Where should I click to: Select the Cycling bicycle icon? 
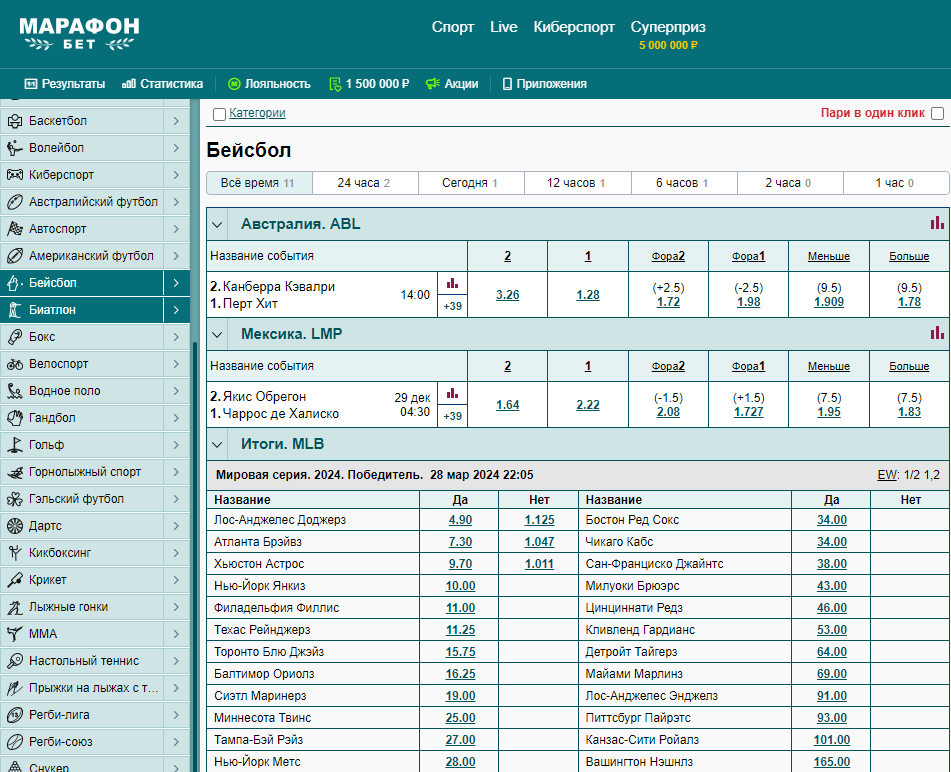click(15, 364)
